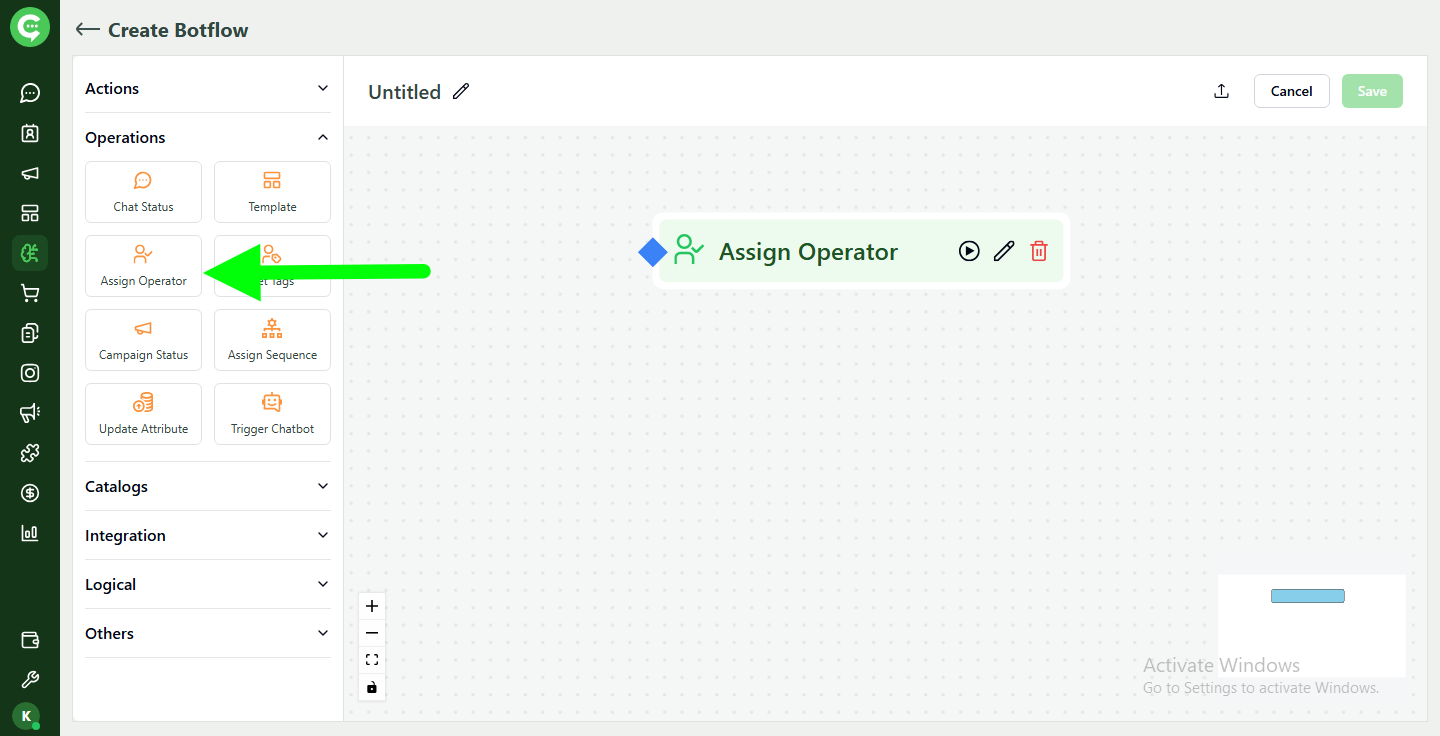Select the Trigger Chatbot operation
Image resolution: width=1440 pixels, height=736 pixels.
[x=272, y=413]
